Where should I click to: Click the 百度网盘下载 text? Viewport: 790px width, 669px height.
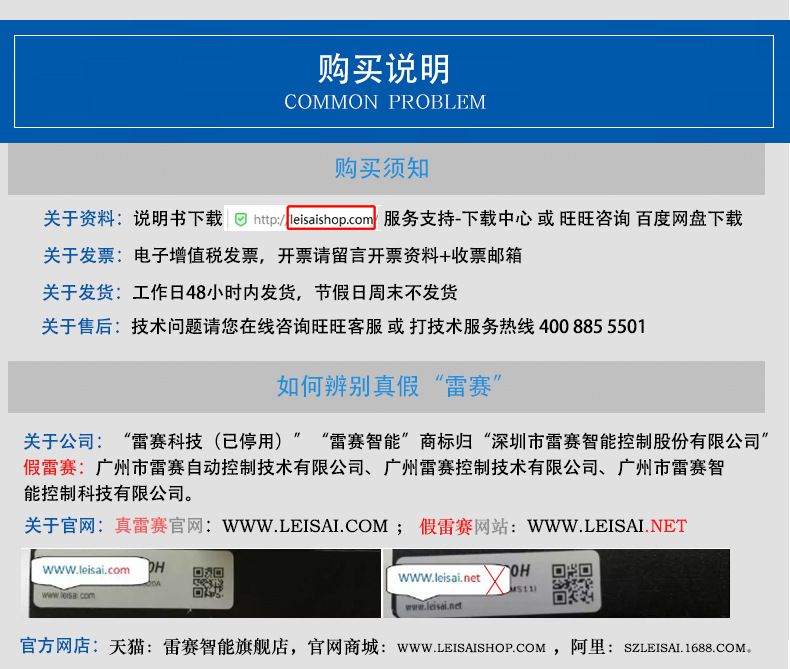coord(689,219)
